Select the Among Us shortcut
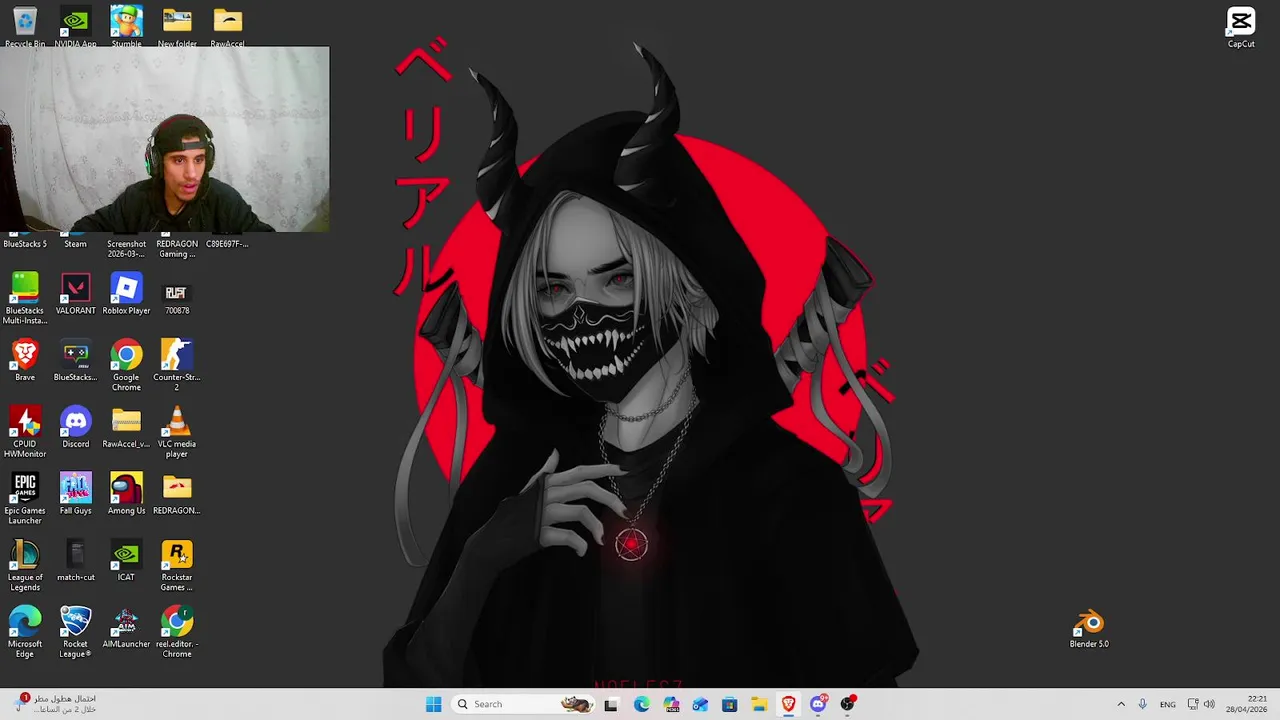 pos(126,494)
